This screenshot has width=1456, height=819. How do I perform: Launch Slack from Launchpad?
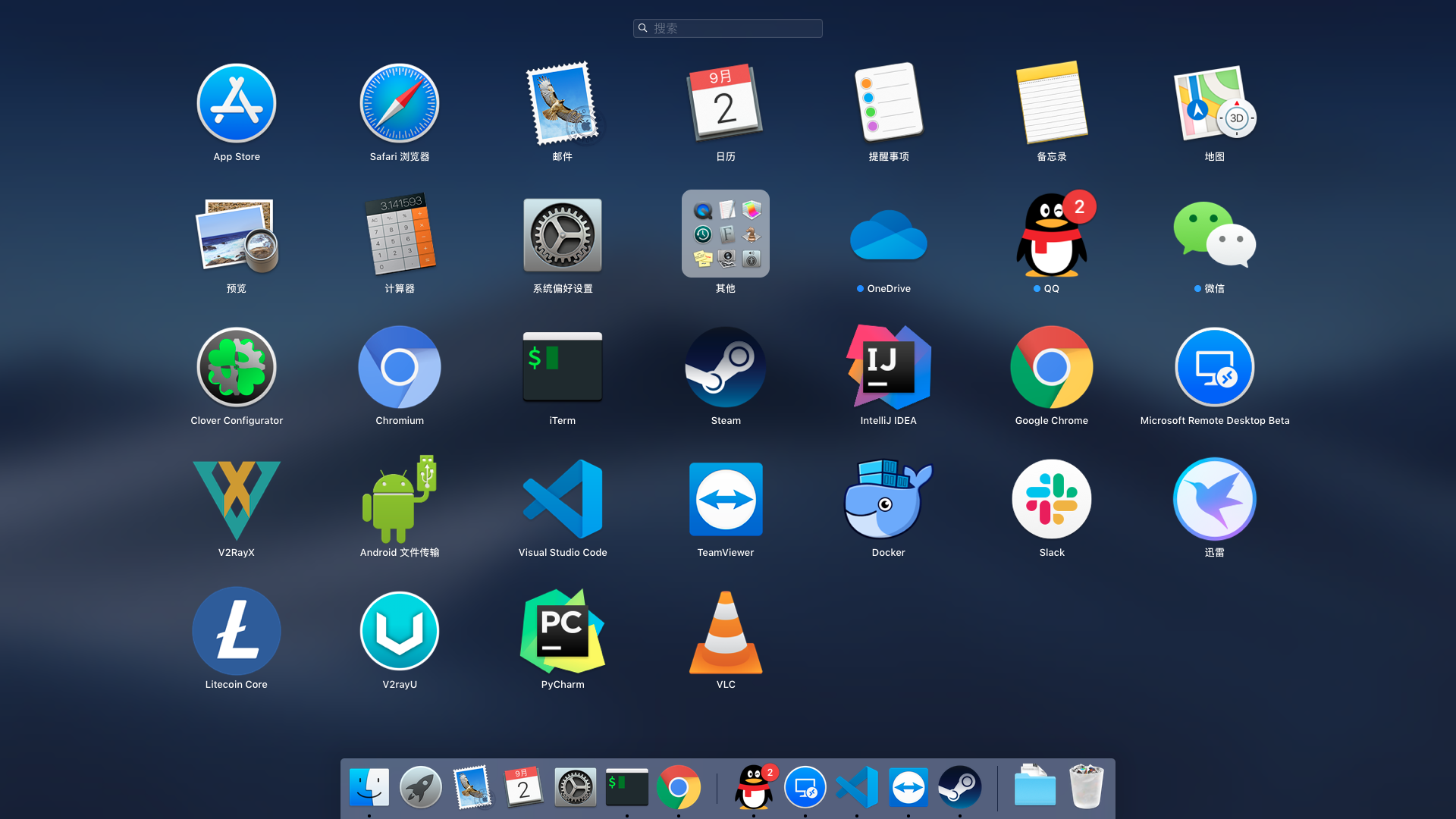1051,499
